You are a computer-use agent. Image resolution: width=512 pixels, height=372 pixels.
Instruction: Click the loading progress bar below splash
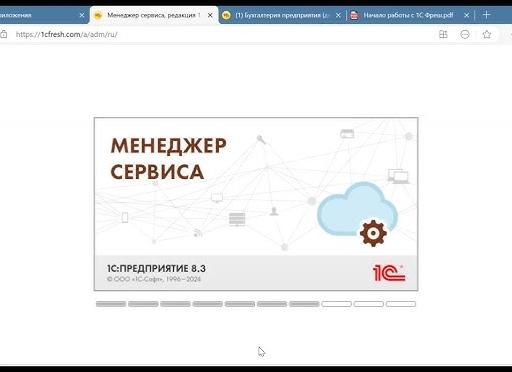pyautogui.click(x=256, y=304)
